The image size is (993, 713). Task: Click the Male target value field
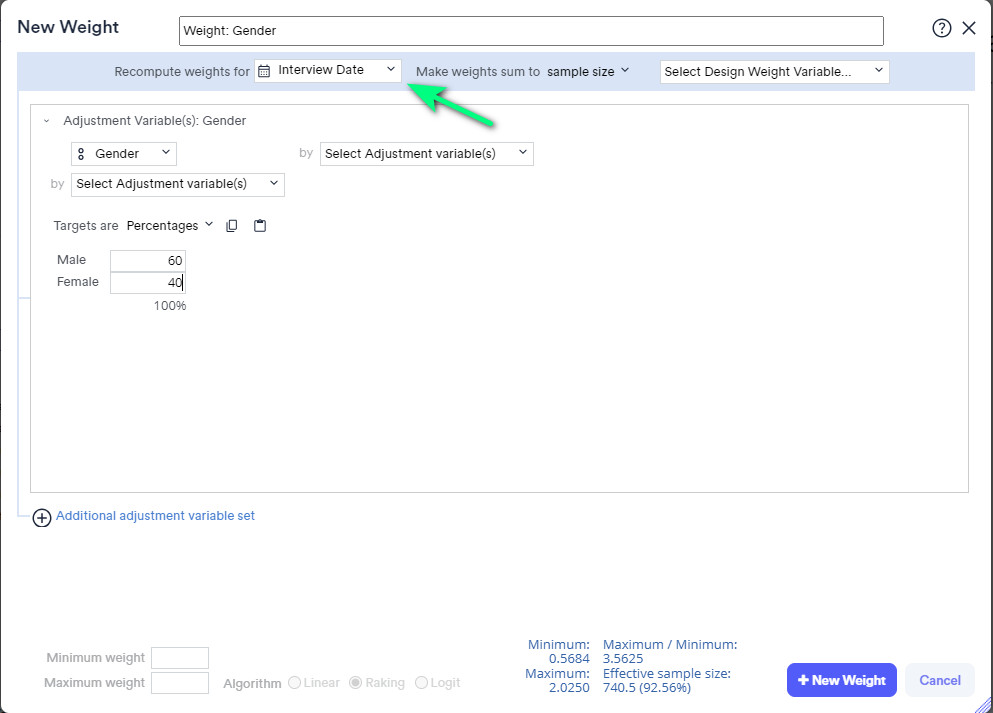[148, 261]
